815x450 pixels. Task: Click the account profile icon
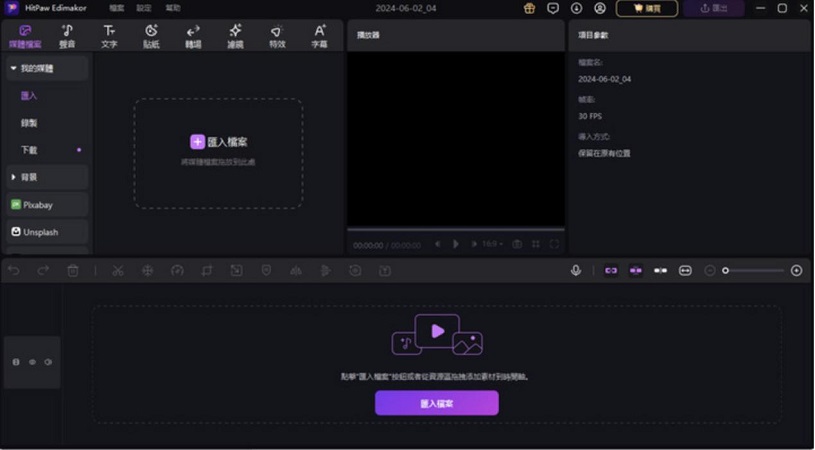pos(599,8)
